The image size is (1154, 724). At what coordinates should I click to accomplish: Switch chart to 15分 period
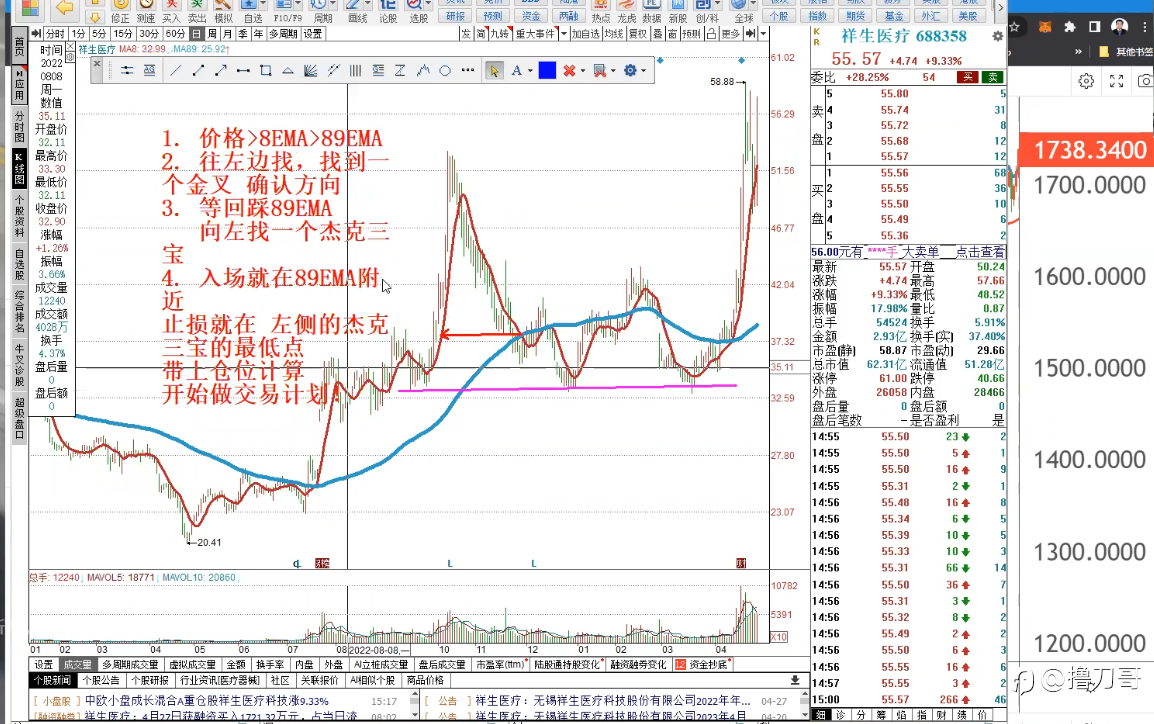coord(123,34)
